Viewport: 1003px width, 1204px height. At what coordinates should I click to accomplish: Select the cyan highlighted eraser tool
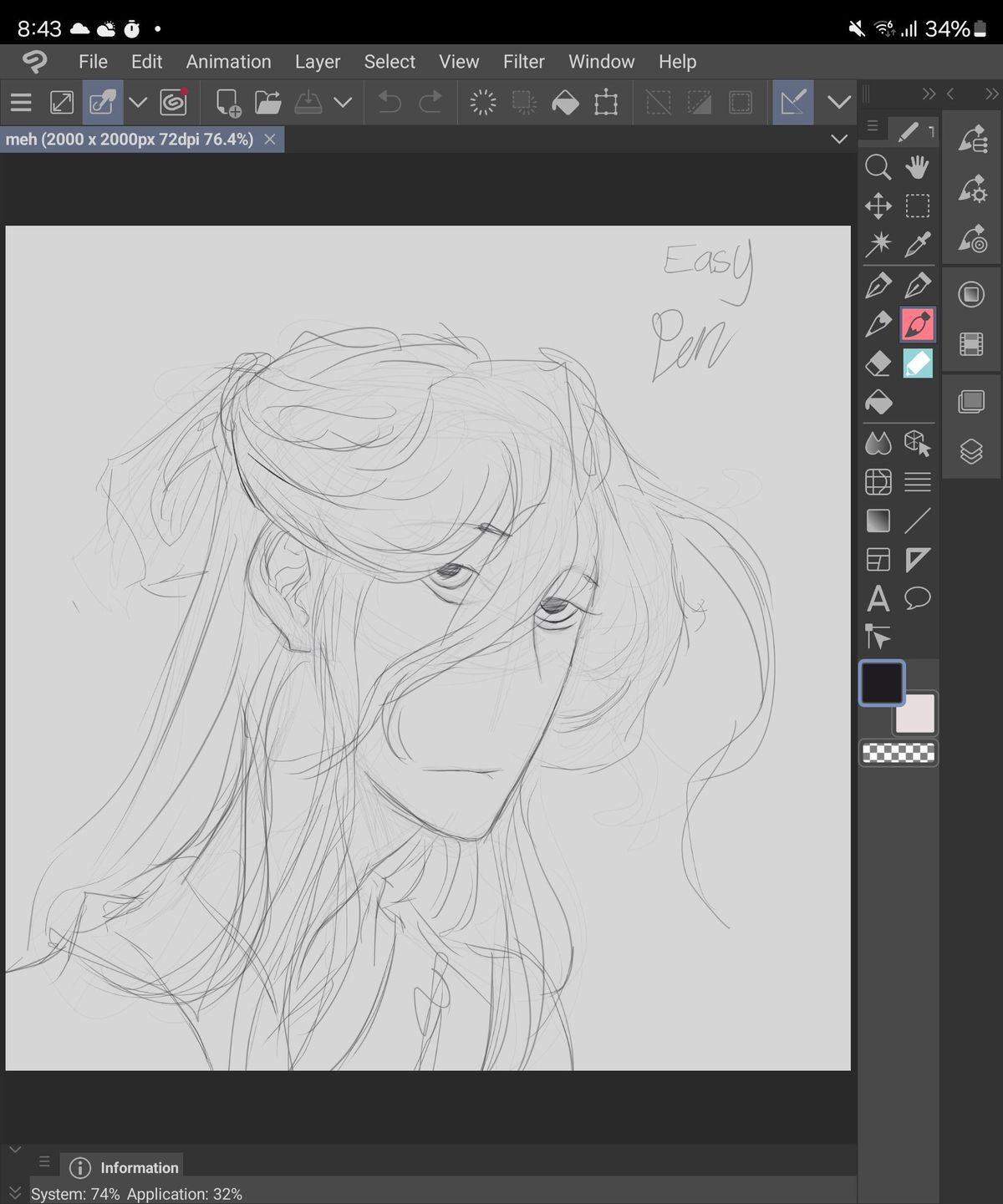(x=917, y=363)
